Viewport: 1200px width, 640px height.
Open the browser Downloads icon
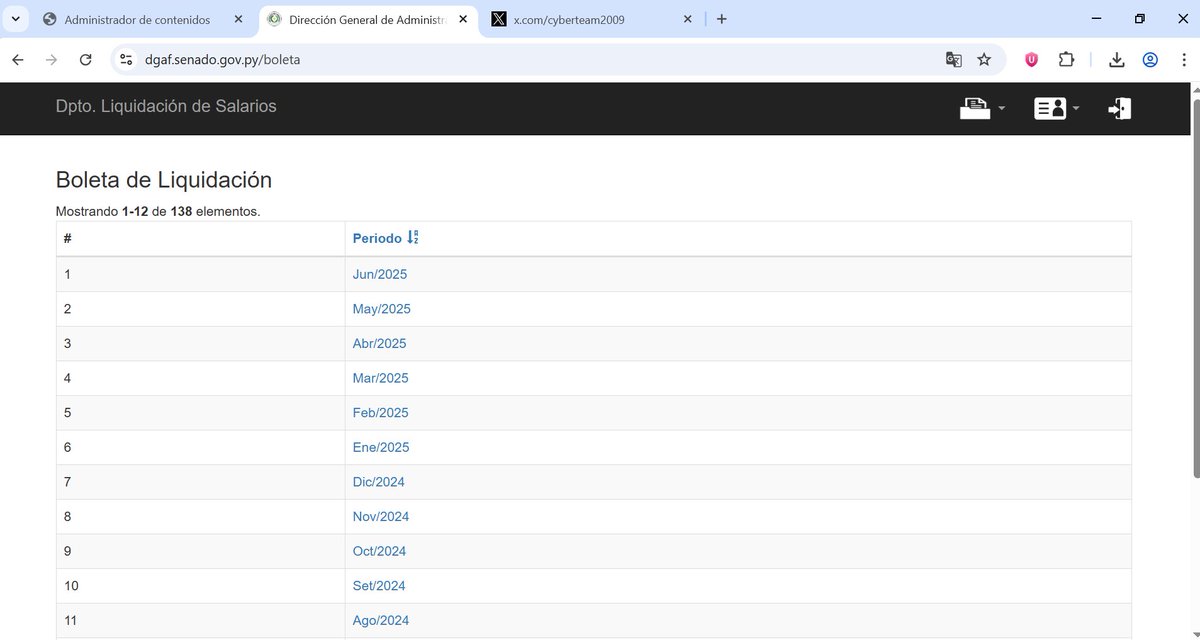click(1117, 60)
